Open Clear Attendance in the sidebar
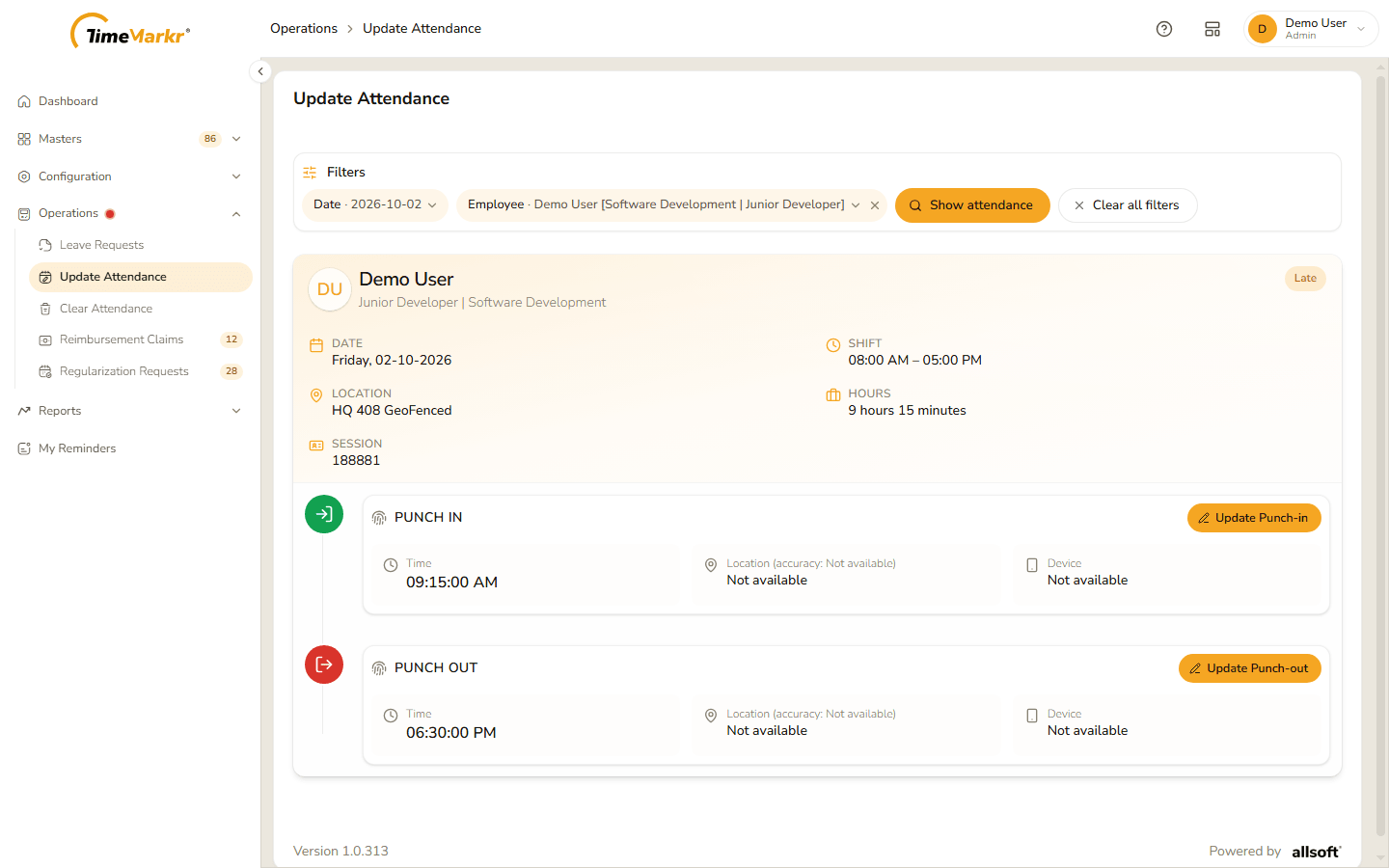The width and height of the screenshot is (1389, 868). [x=141, y=309]
